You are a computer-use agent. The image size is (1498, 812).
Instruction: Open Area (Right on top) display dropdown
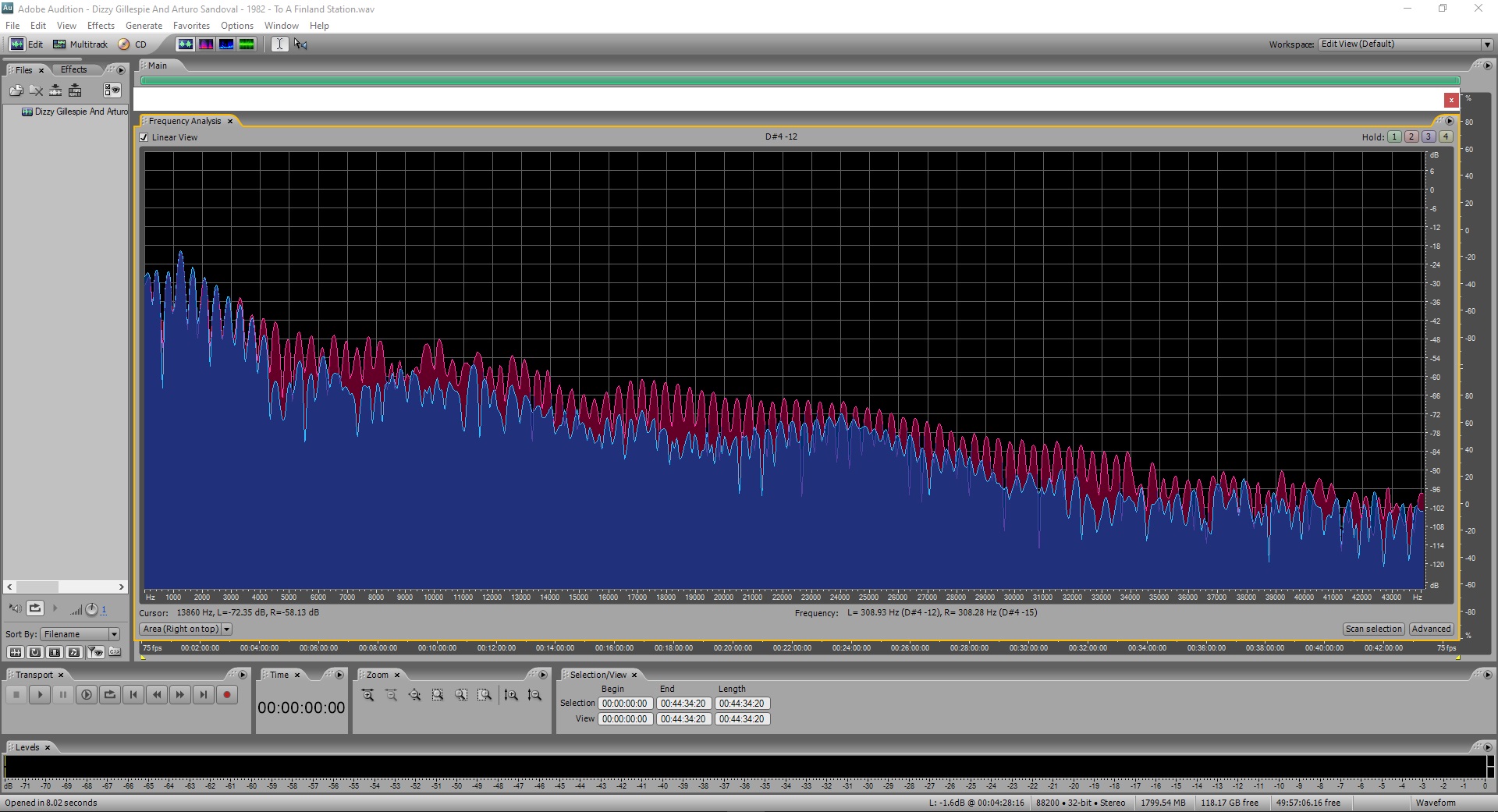tap(186, 629)
